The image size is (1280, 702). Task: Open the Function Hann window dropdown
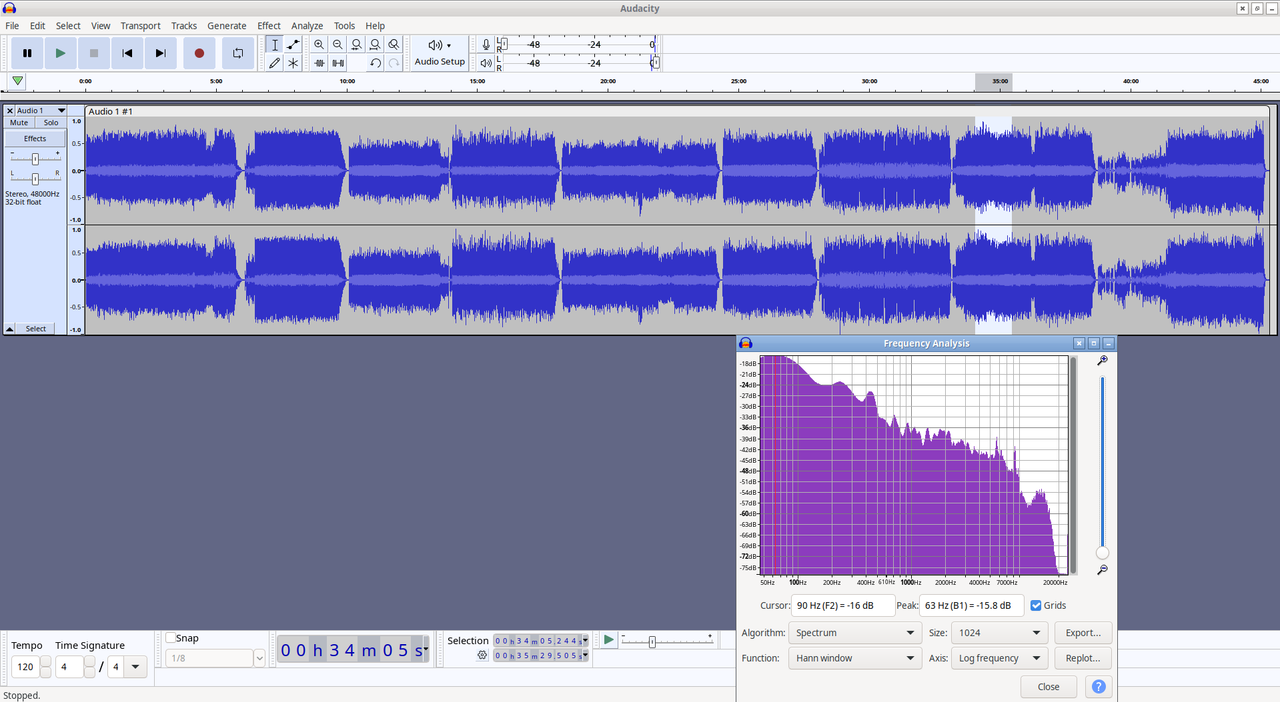(x=855, y=658)
